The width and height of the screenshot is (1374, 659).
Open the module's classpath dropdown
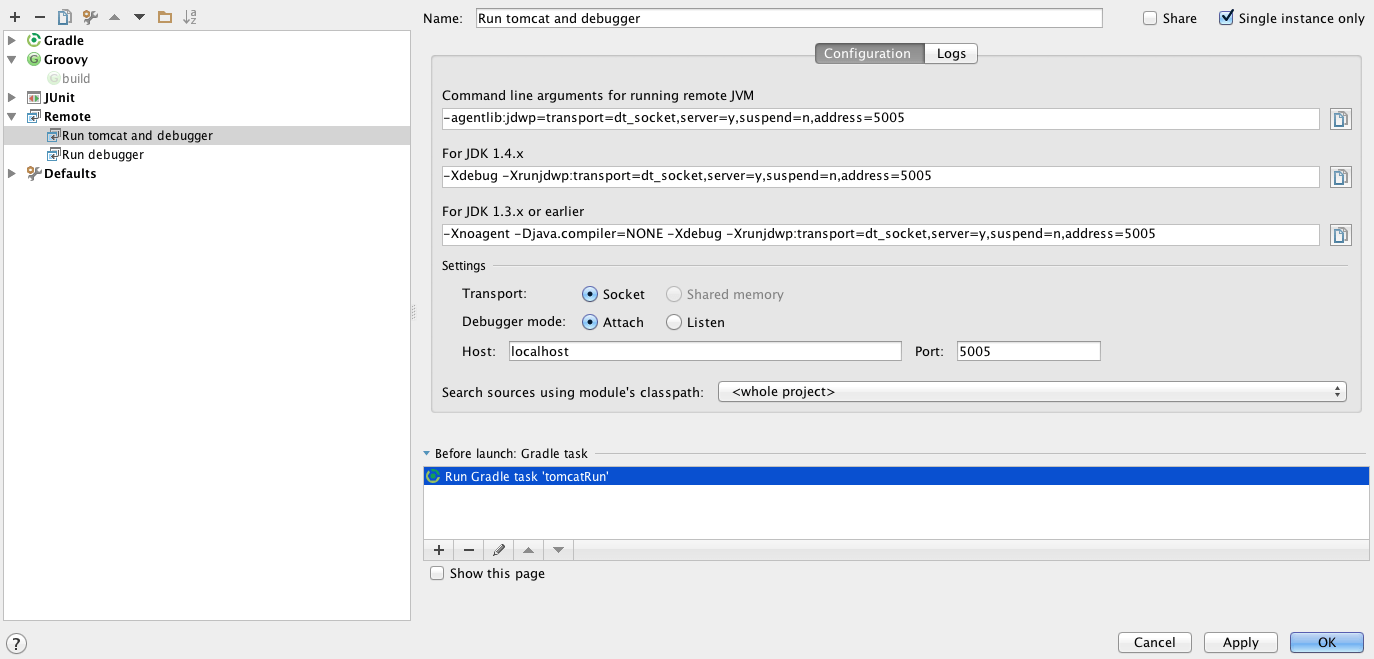[1032, 392]
